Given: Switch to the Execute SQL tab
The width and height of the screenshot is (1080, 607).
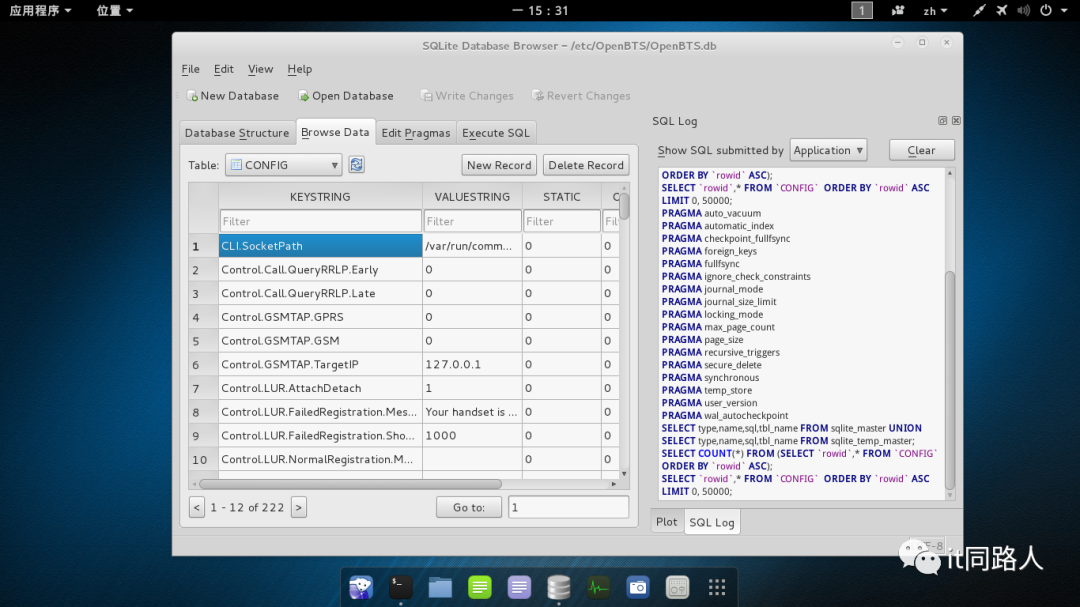Looking at the screenshot, I should click(x=496, y=133).
